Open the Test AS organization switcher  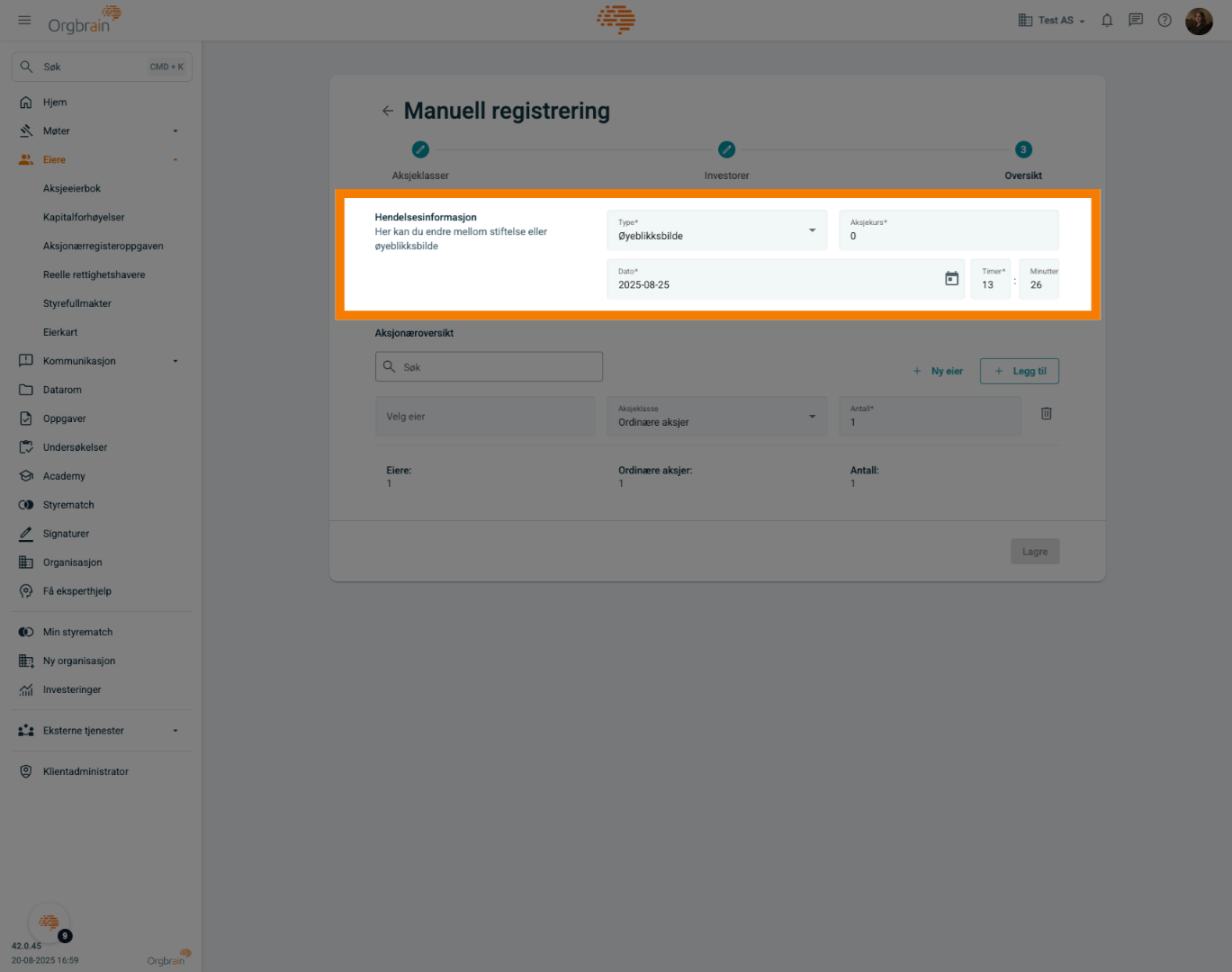[1051, 20]
